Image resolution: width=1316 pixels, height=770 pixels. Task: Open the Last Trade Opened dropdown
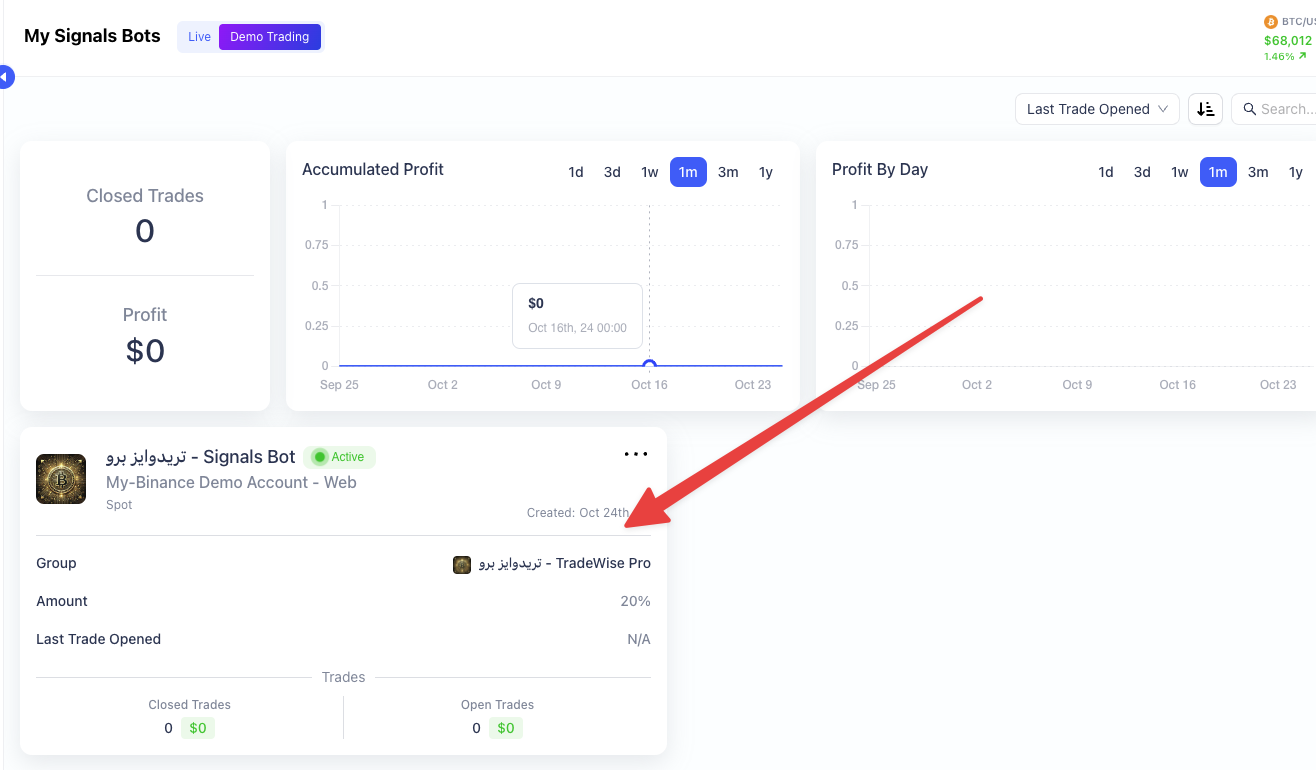pyautogui.click(x=1097, y=109)
